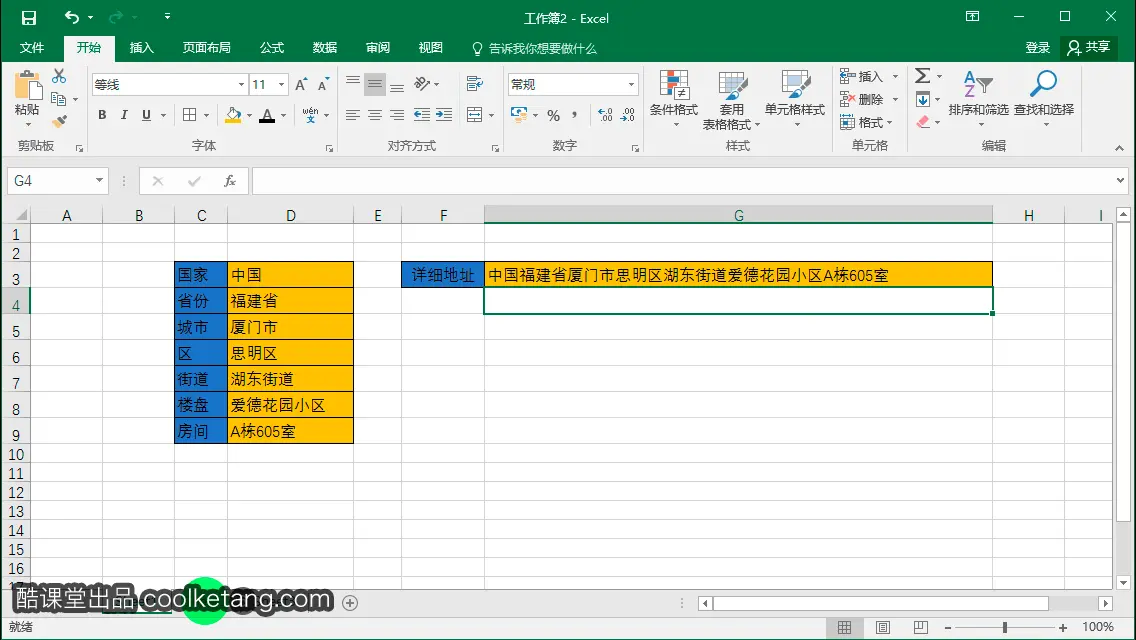Toggle center text alignment

click(x=375, y=115)
